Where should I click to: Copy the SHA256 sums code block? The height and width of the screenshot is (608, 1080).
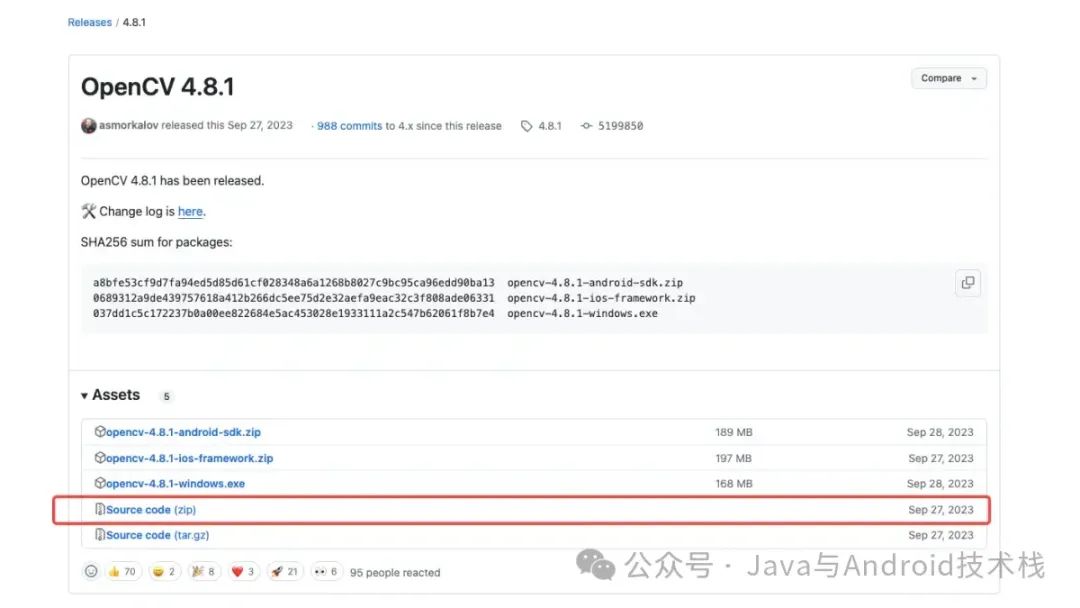click(x=968, y=282)
